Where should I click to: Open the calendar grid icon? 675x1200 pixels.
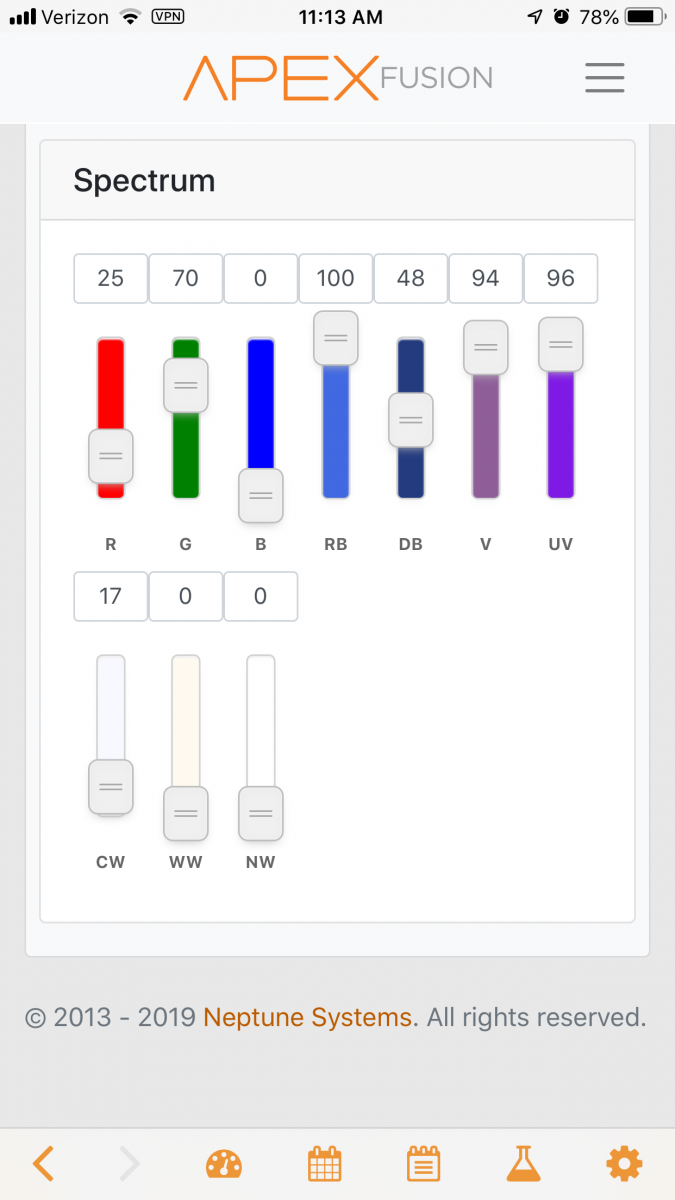[x=324, y=1164]
